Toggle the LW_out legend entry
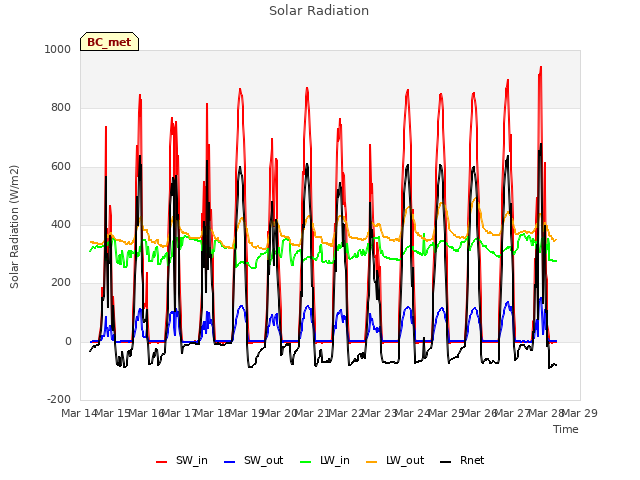 click(395, 461)
